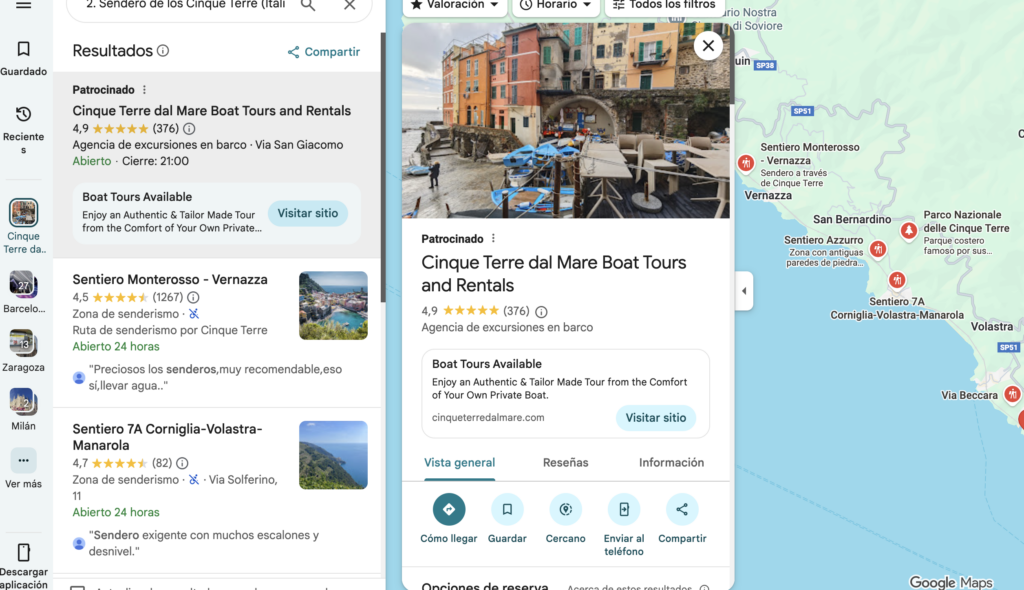Switch to the Información tab
The height and width of the screenshot is (590, 1024).
coord(671,462)
